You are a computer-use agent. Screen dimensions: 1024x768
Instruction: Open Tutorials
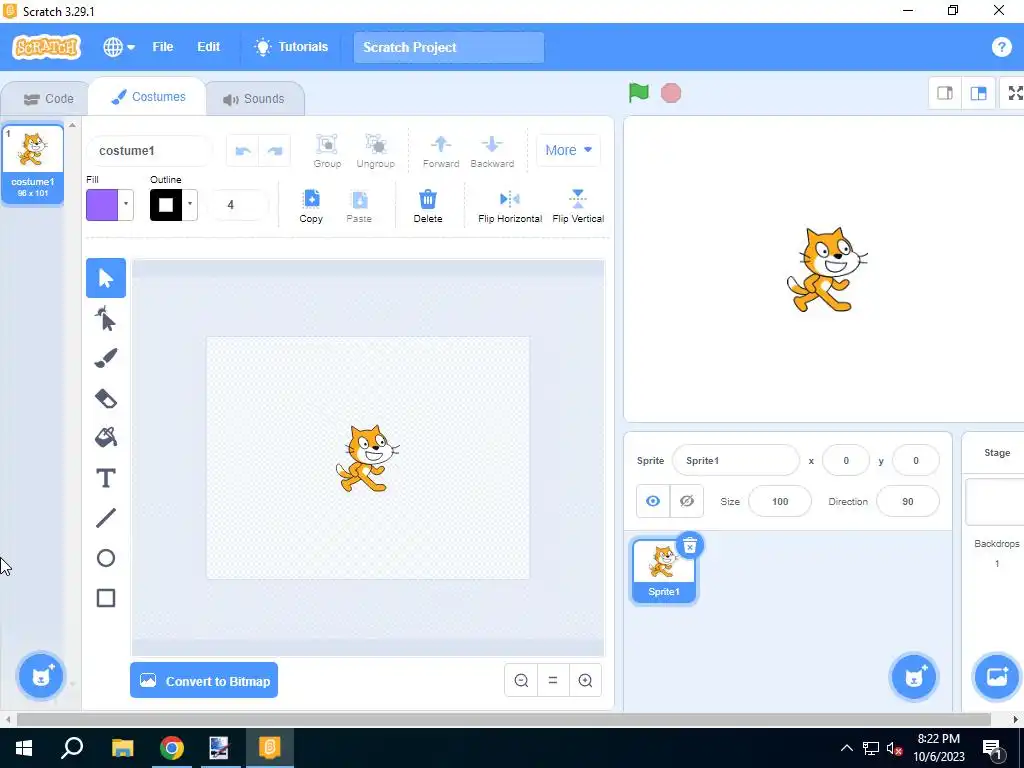point(291,47)
